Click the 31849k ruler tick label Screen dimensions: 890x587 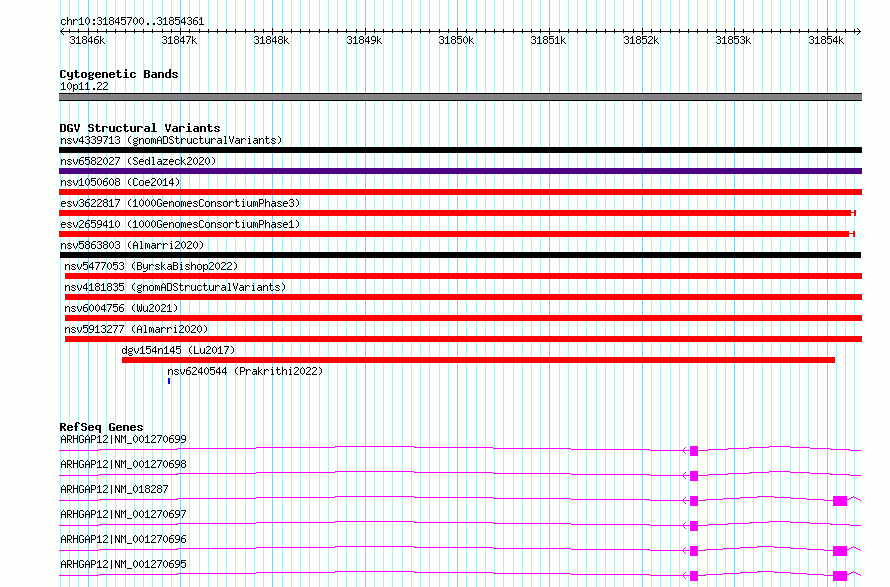(364, 41)
